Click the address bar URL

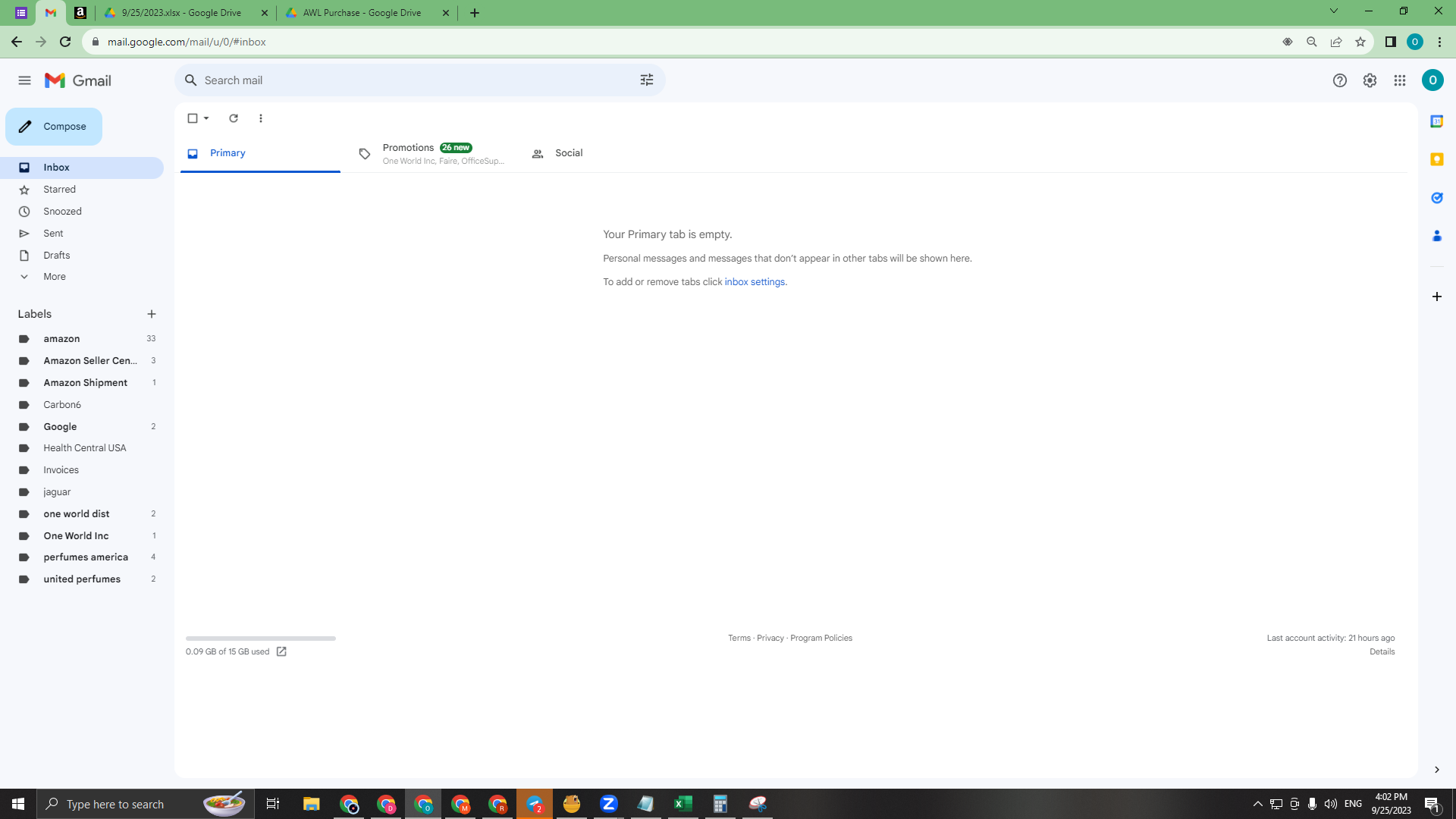(187, 42)
